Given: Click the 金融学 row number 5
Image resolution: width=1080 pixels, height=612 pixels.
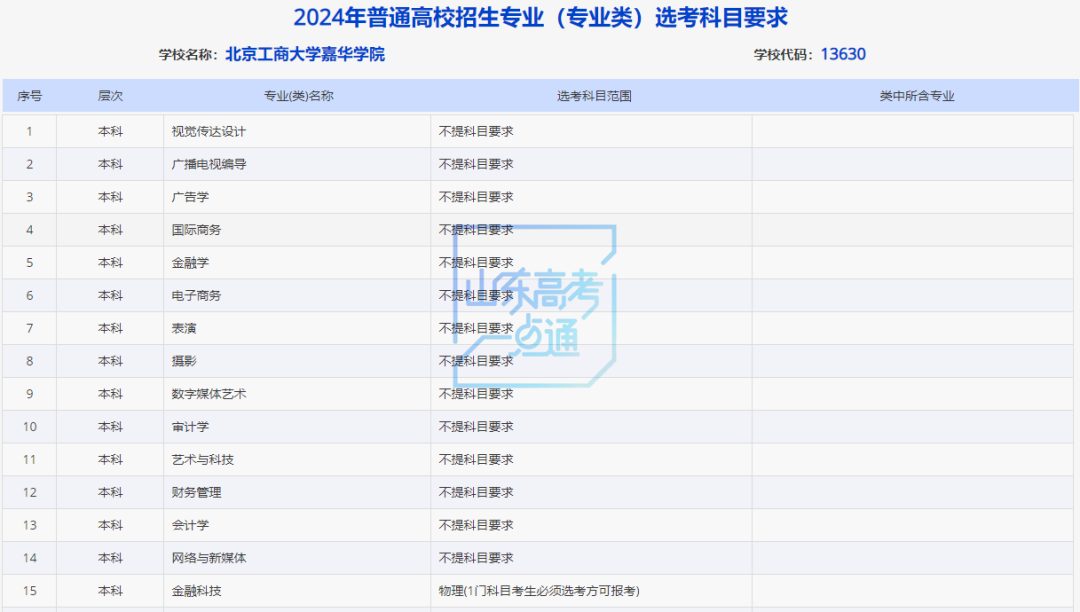Looking at the screenshot, I should tap(30, 262).
